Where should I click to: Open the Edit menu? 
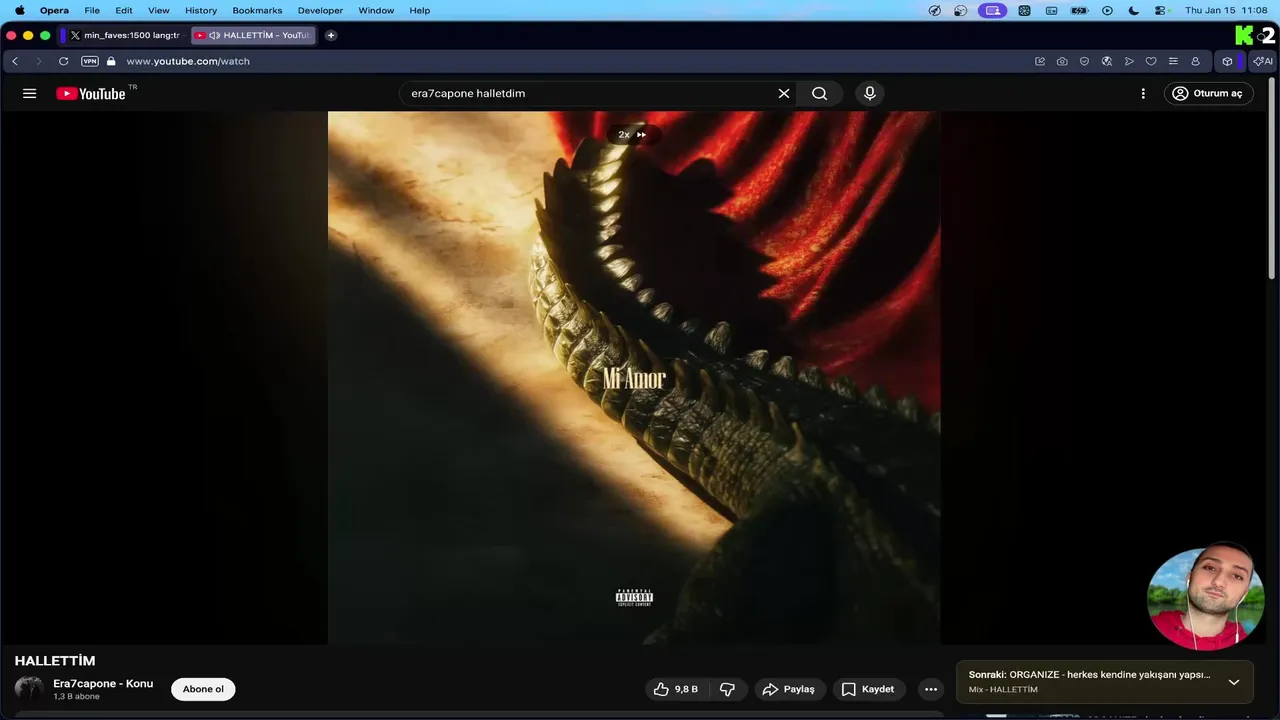[124, 10]
